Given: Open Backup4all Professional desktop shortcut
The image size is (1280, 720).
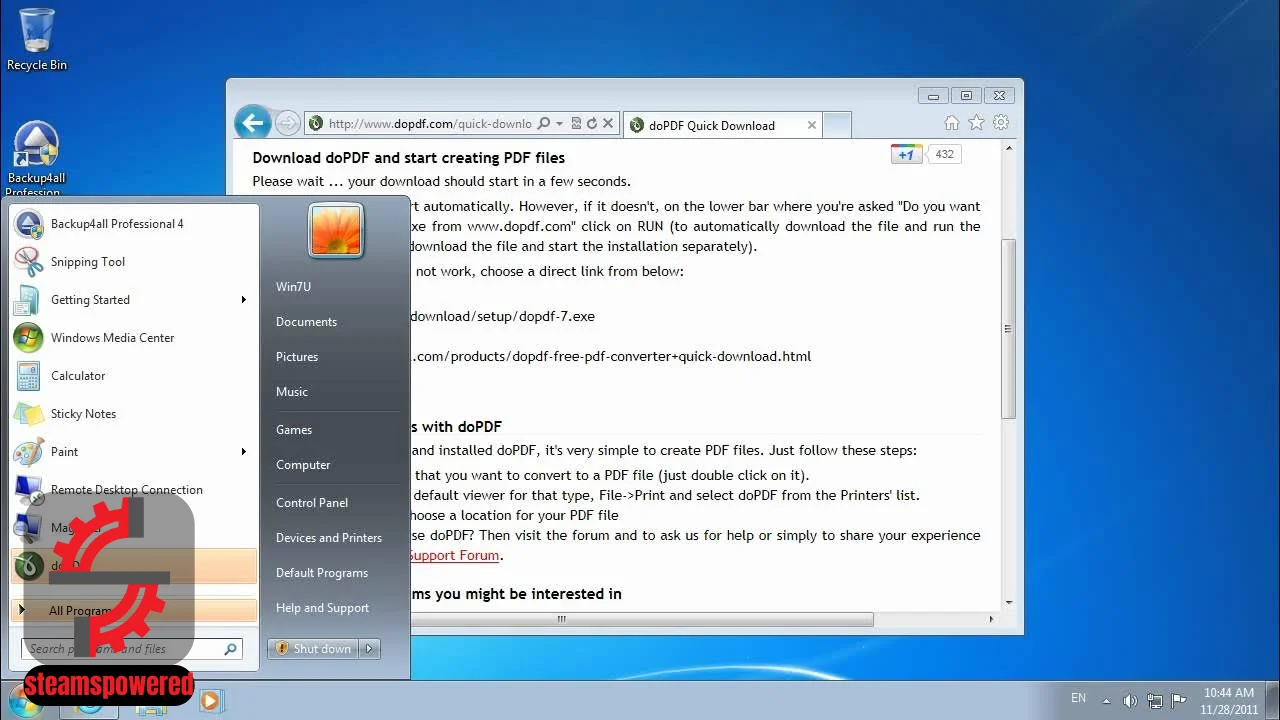Looking at the screenshot, I should click(36, 160).
